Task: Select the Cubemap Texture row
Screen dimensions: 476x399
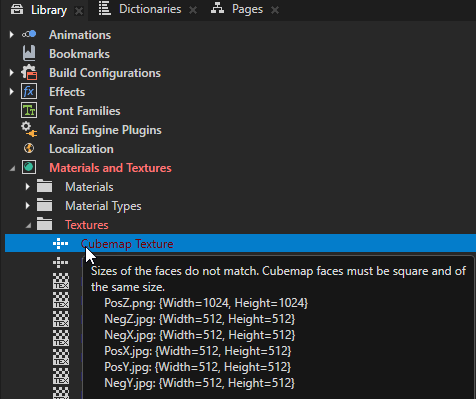Action: [240, 243]
